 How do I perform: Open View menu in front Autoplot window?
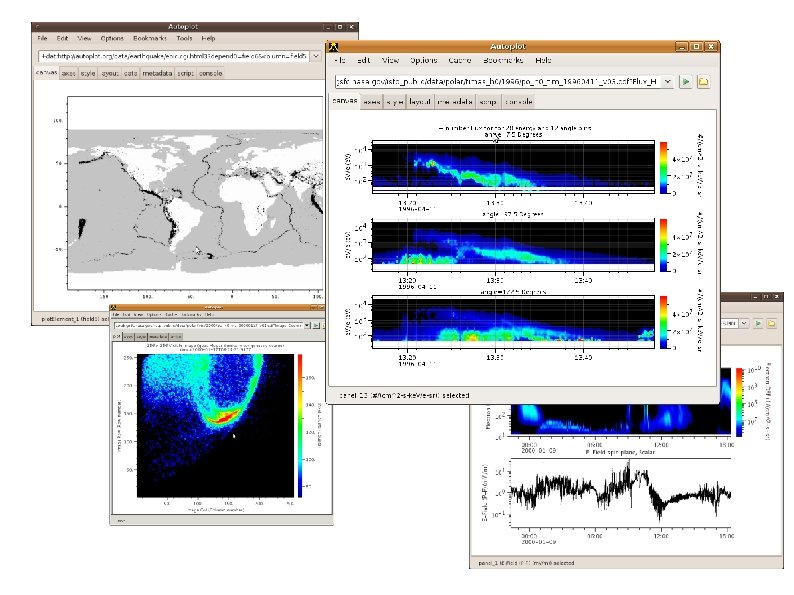(390, 60)
